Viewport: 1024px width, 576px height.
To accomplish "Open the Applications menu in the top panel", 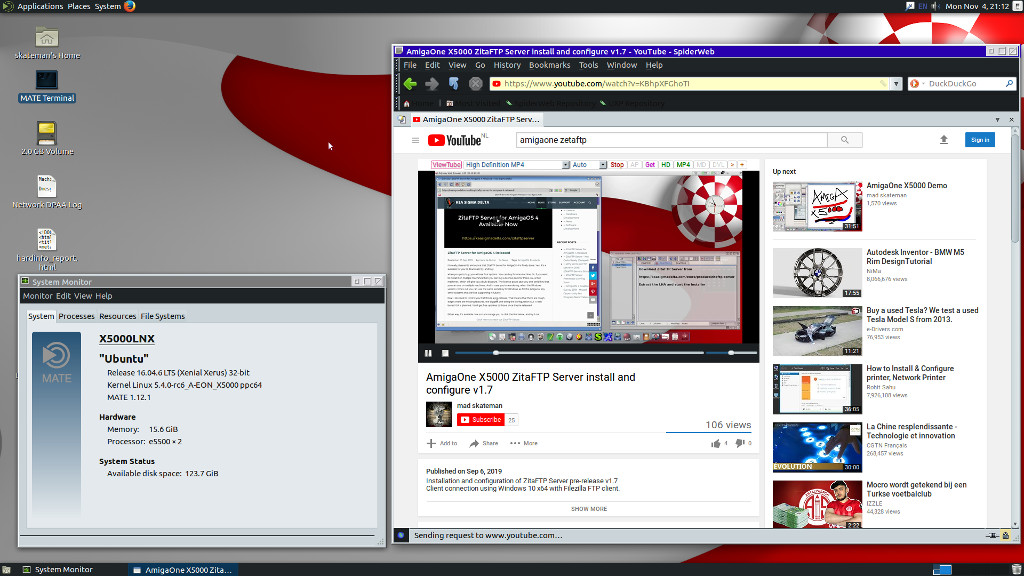I will coord(40,7).
